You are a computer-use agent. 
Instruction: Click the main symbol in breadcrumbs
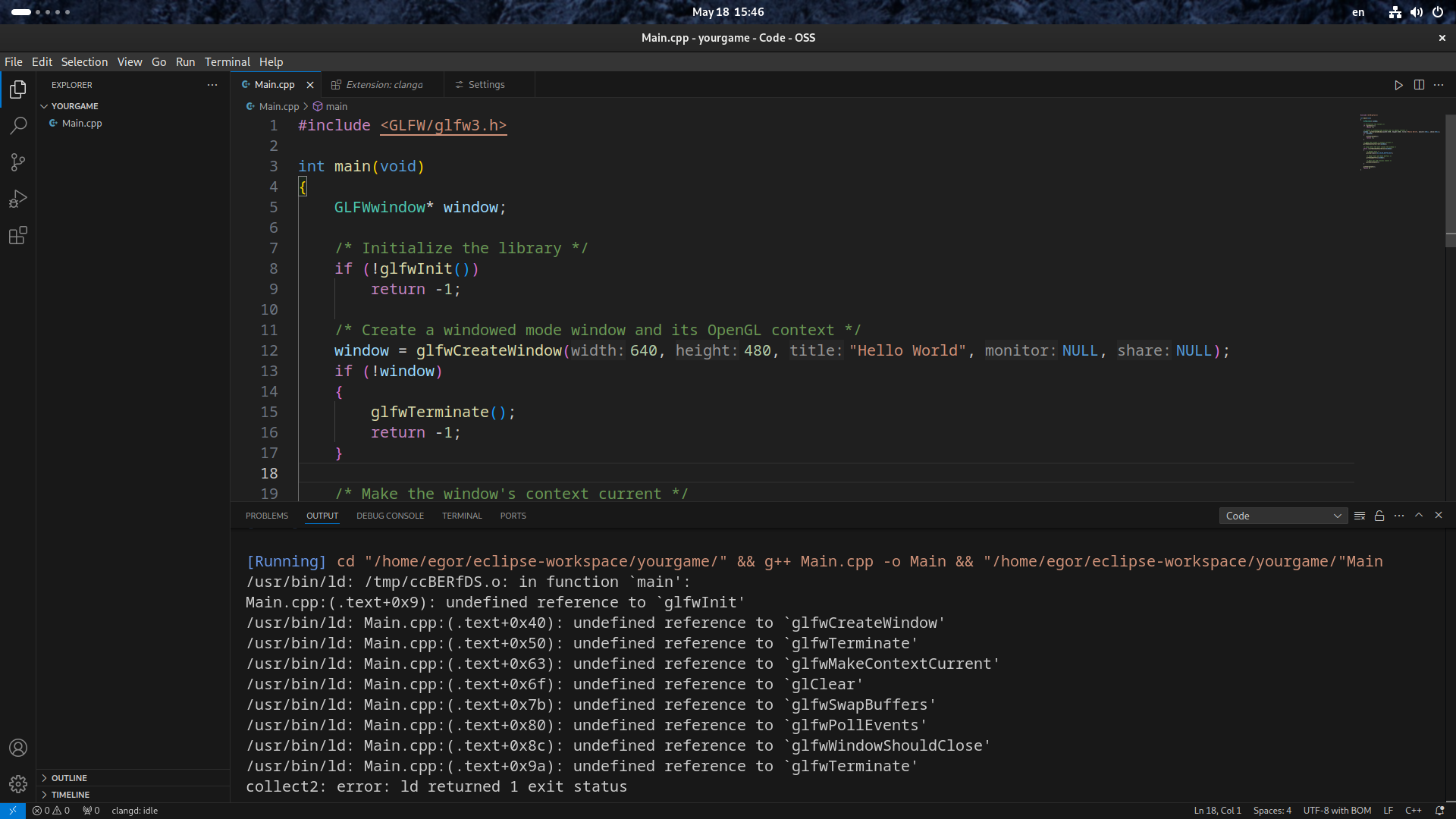pos(331,107)
